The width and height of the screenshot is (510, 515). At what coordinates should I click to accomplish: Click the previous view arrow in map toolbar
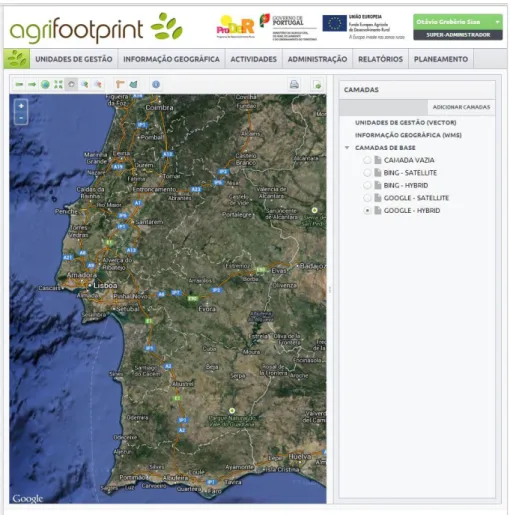(19, 85)
